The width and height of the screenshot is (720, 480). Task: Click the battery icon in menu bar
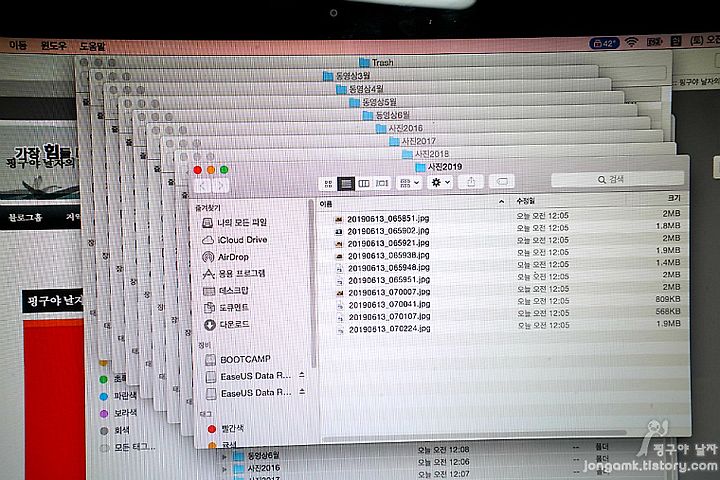point(654,42)
